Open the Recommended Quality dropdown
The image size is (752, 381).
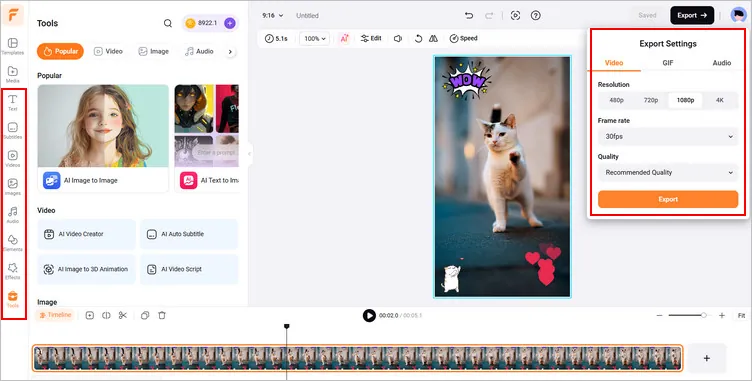click(668, 173)
